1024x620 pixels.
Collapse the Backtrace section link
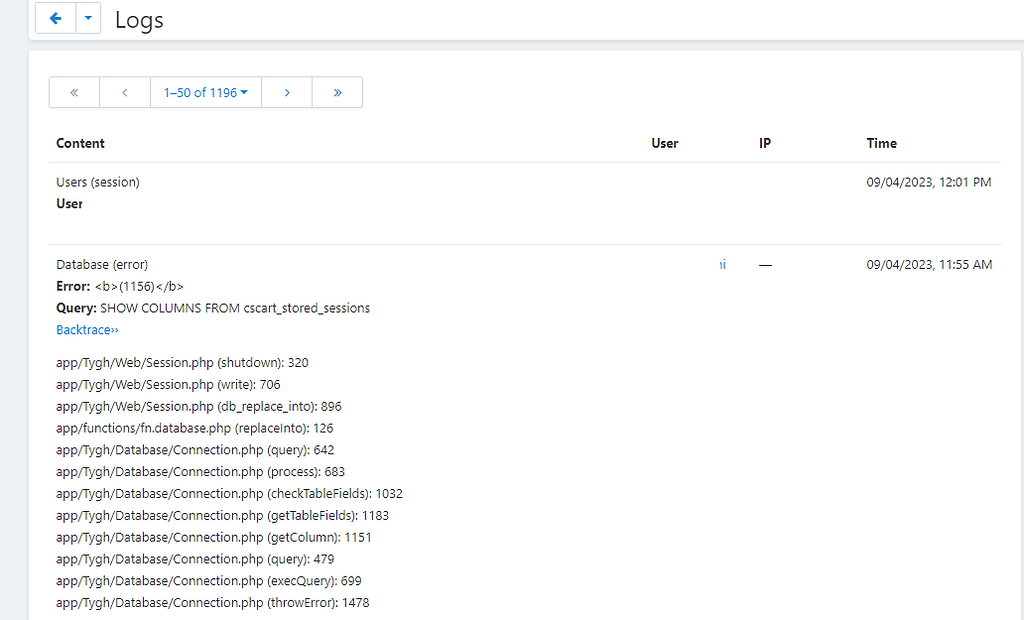[87, 330]
